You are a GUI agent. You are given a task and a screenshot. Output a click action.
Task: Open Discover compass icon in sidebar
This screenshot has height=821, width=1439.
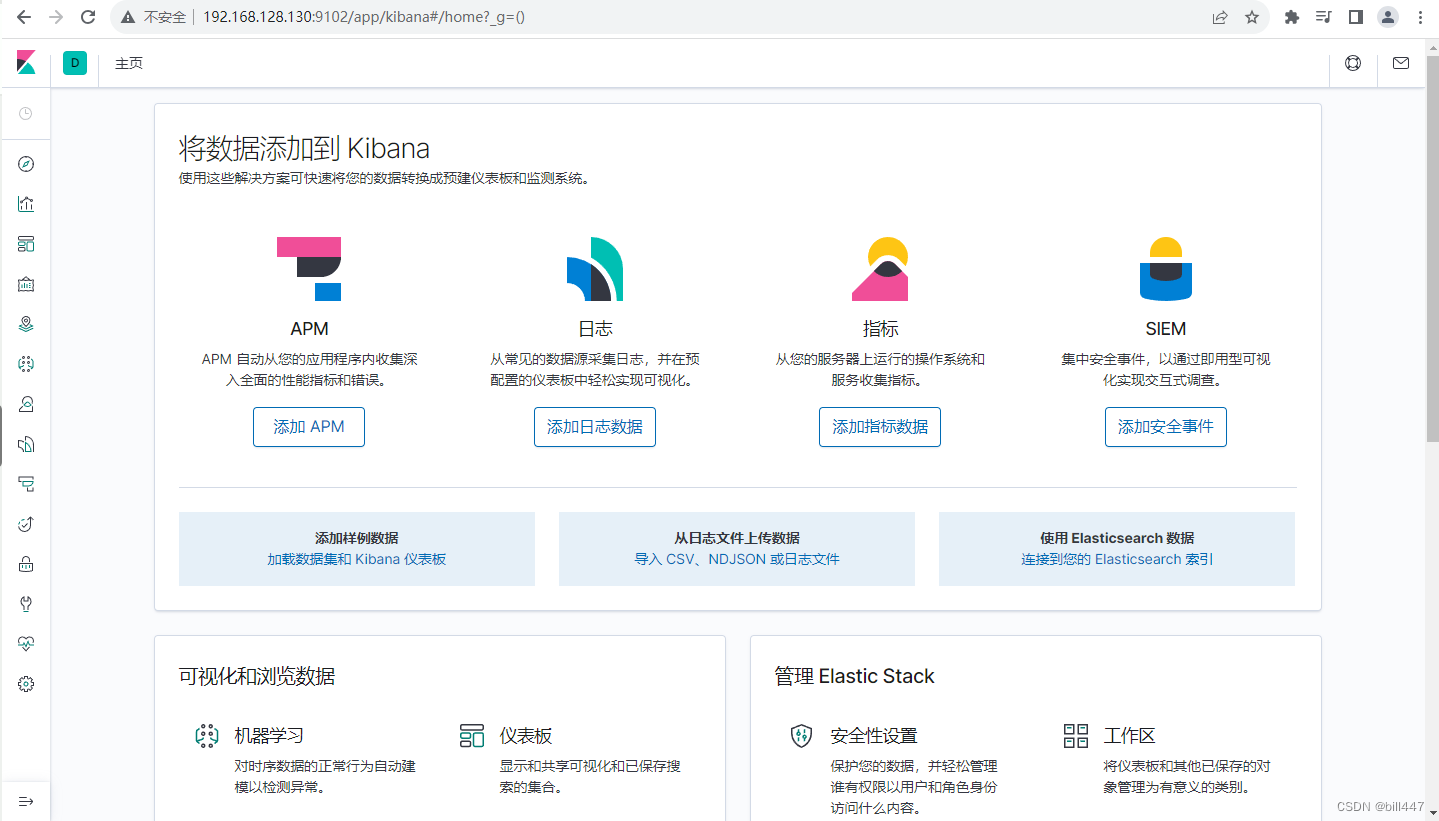pyautogui.click(x=26, y=164)
